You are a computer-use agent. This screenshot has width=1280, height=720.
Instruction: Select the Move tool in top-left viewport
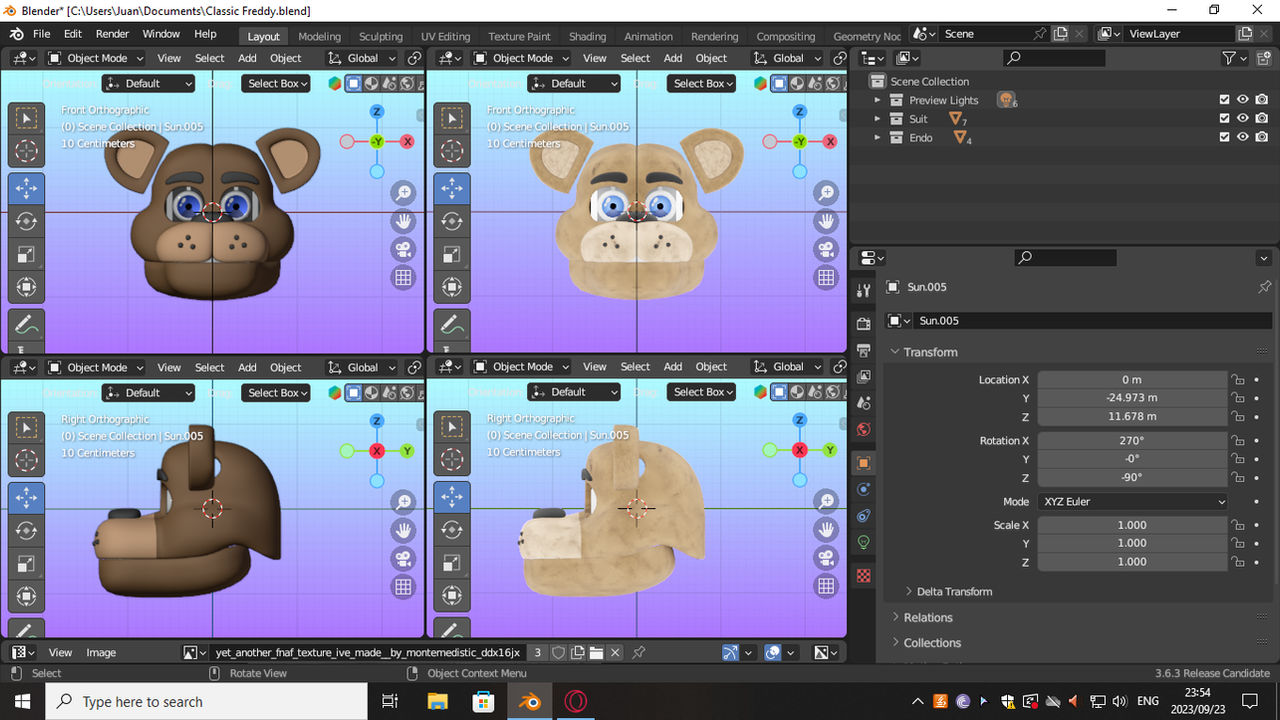27,187
